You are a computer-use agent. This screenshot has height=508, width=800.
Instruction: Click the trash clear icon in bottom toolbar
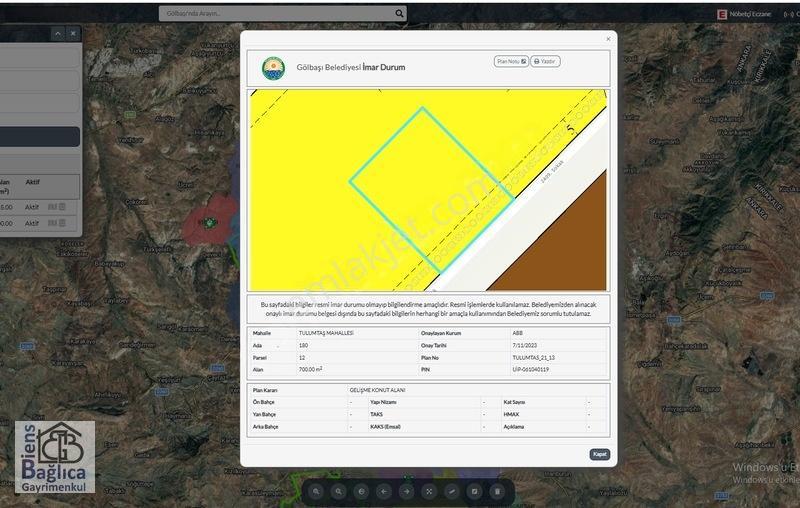(497, 492)
